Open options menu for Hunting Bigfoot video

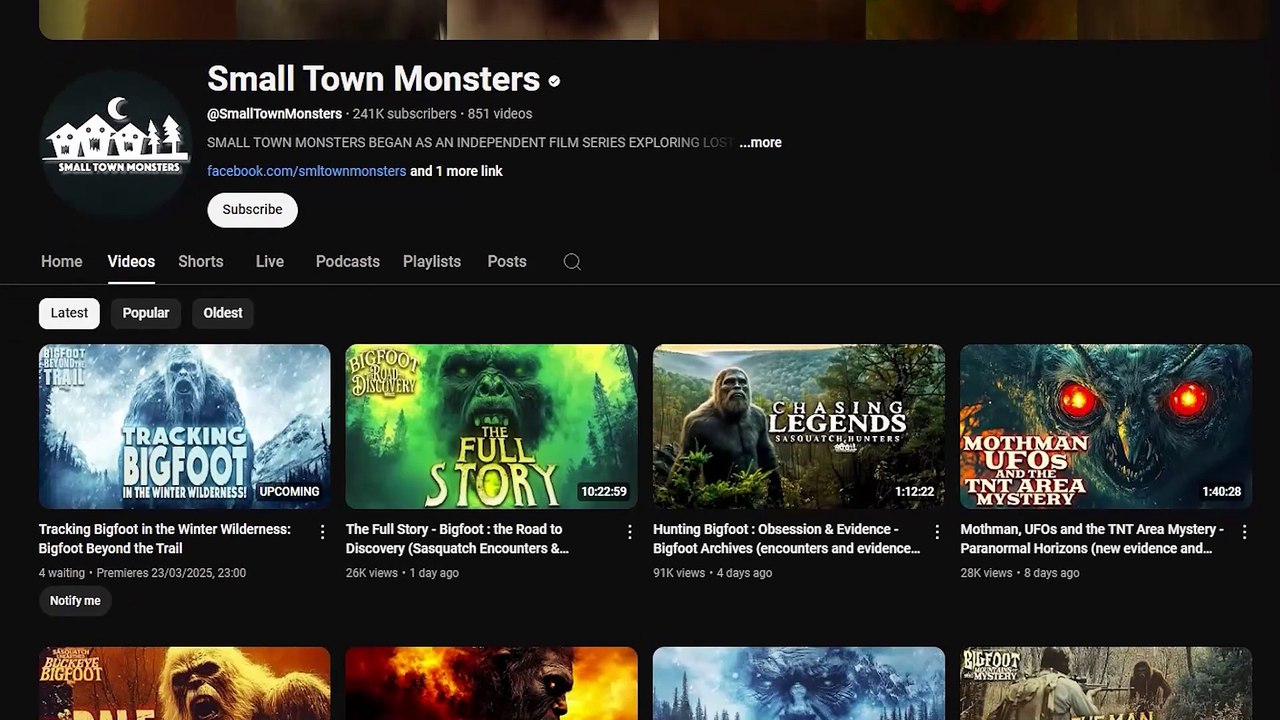pos(937,532)
